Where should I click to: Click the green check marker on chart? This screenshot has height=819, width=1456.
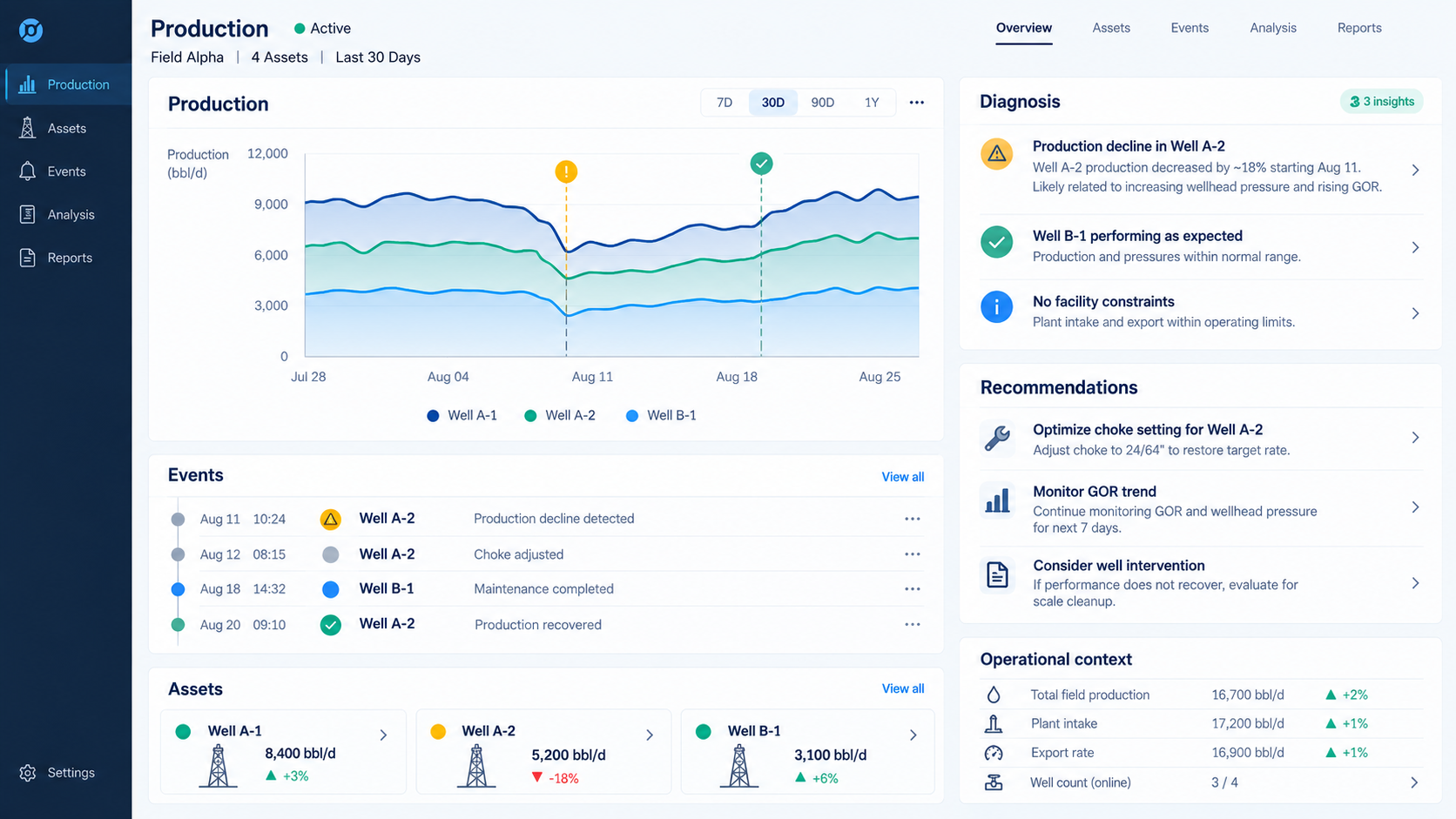[761, 164]
